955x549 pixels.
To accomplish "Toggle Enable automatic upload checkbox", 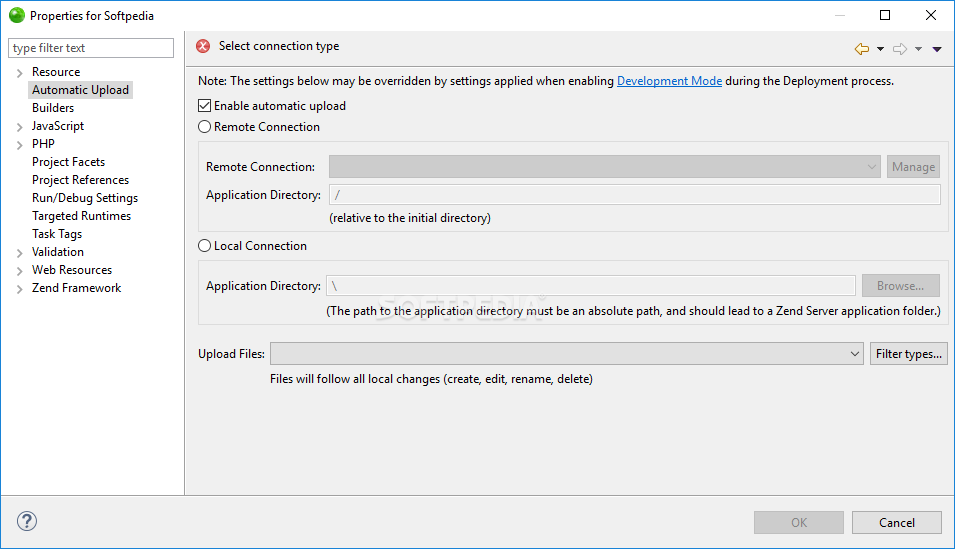I will (x=205, y=106).
